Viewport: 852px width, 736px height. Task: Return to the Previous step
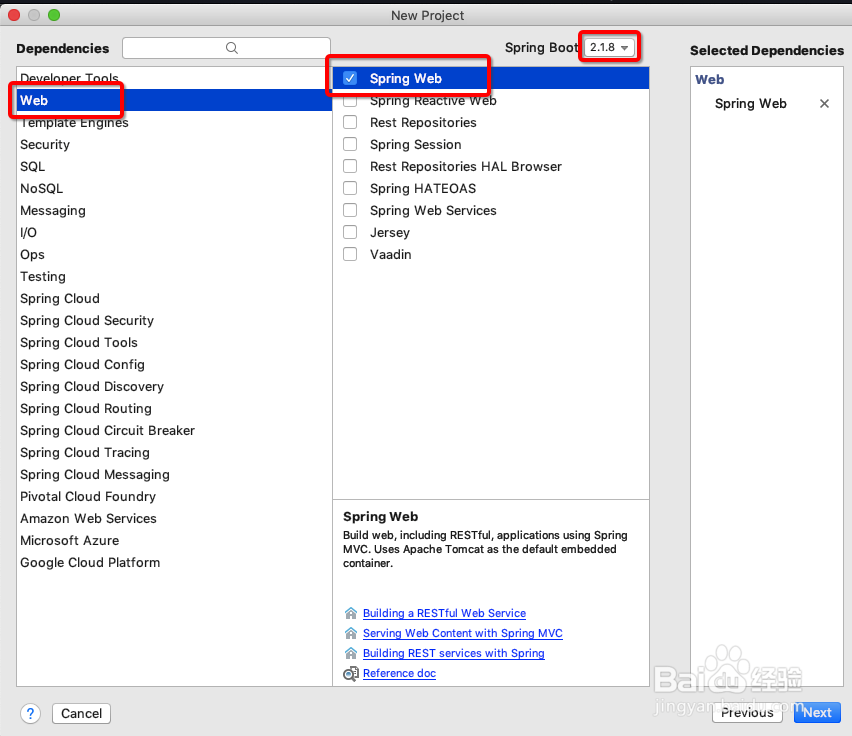(x=747, y=712)
